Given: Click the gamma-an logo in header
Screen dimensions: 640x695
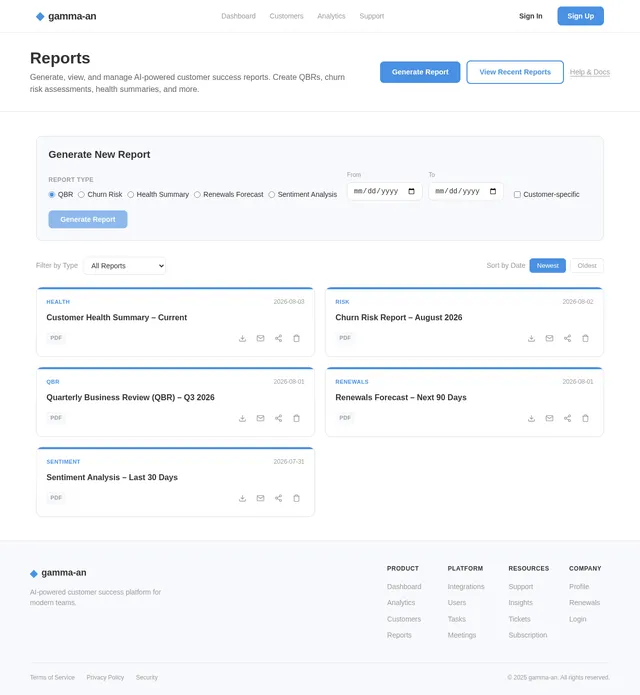Looking at the screenshot, I should [x=66, y=16].
